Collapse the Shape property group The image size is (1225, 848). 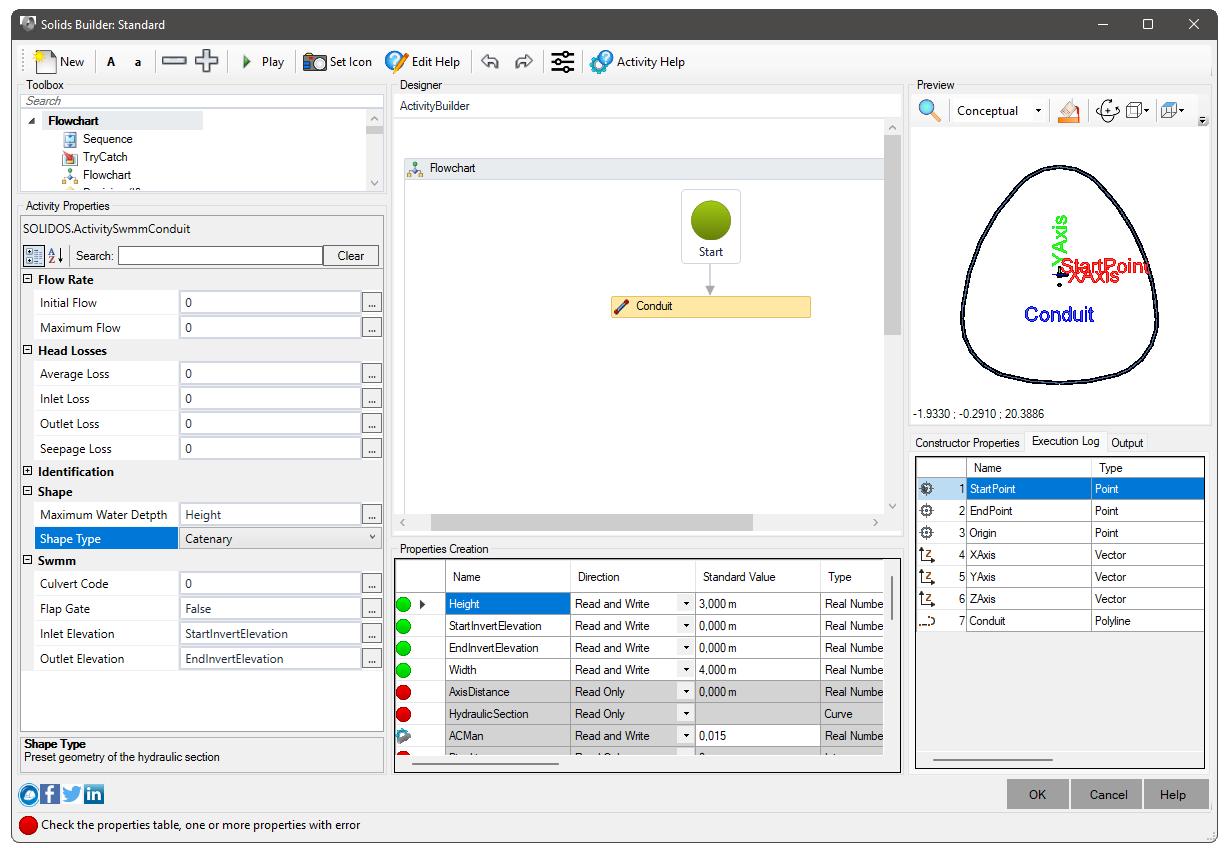(x=28, y=492)
